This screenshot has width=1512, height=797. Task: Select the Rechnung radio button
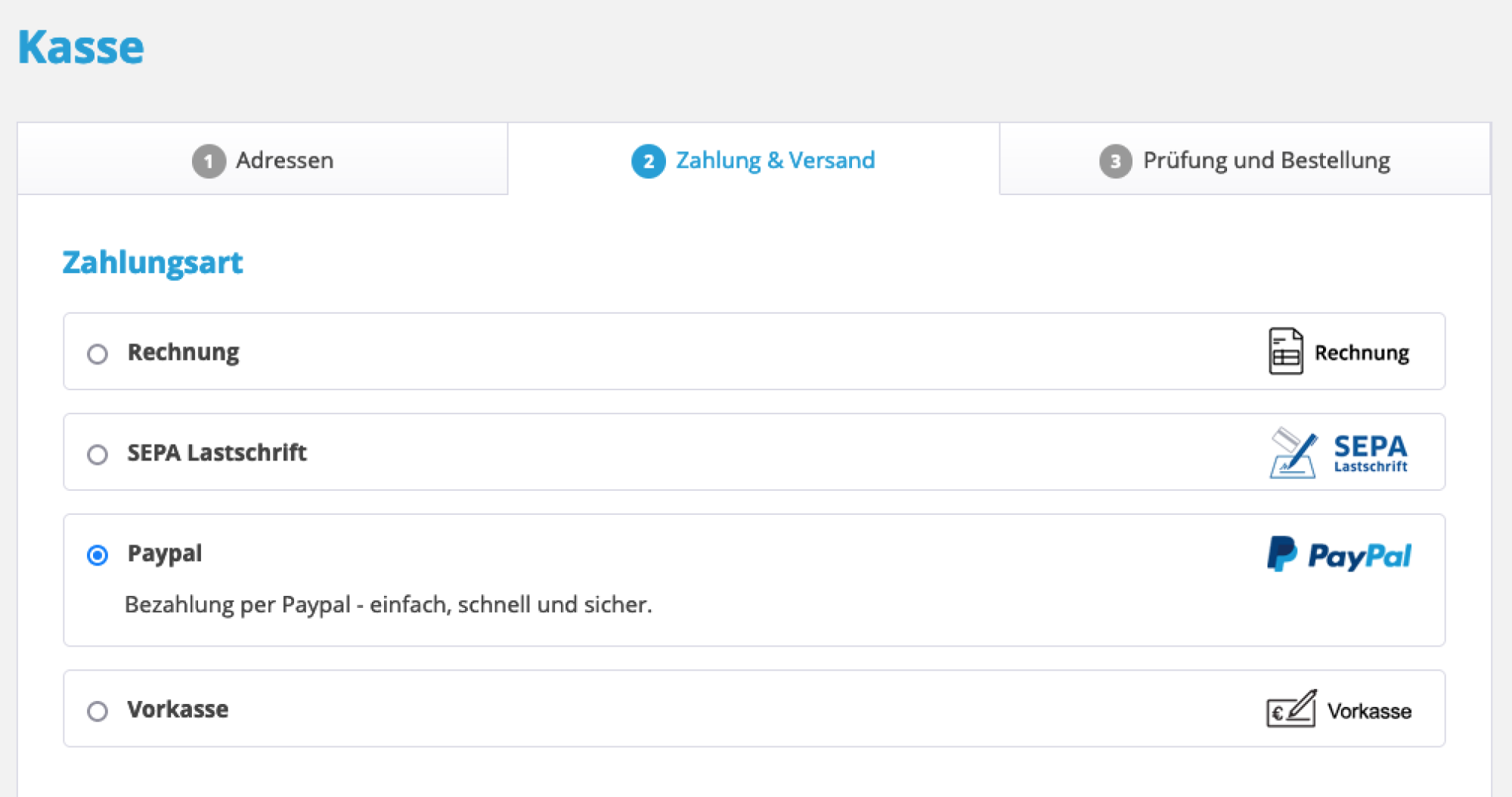[98, 354]
